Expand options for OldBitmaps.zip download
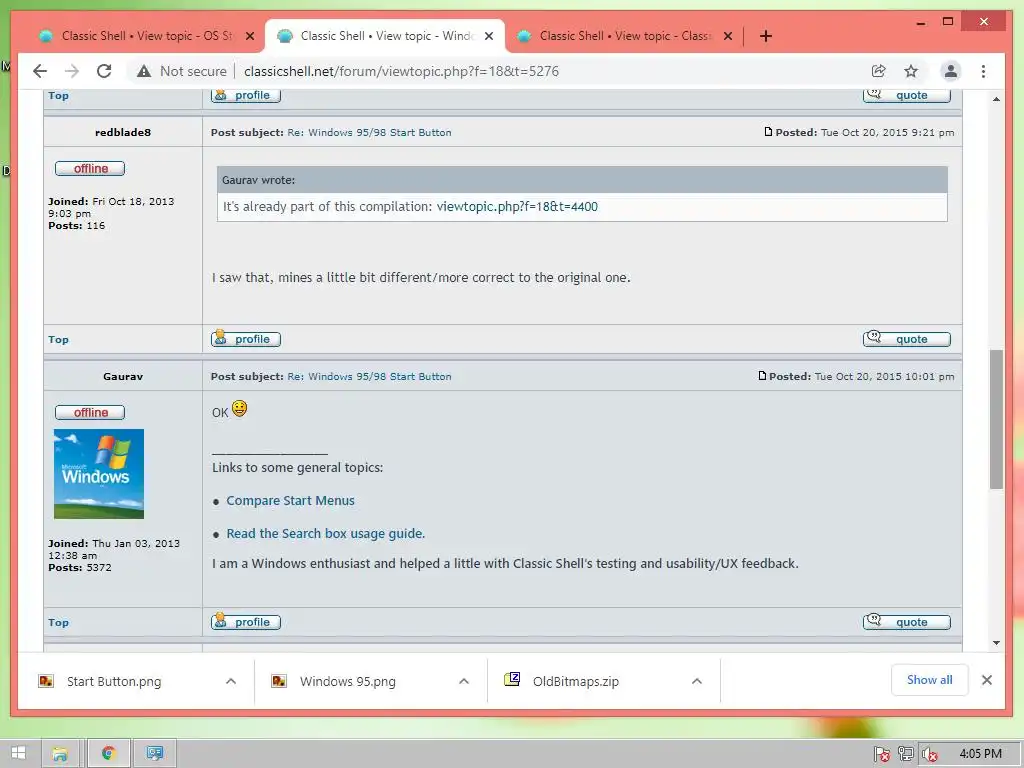This screenshot has height=768, width=1024. [x=697, y=681]
